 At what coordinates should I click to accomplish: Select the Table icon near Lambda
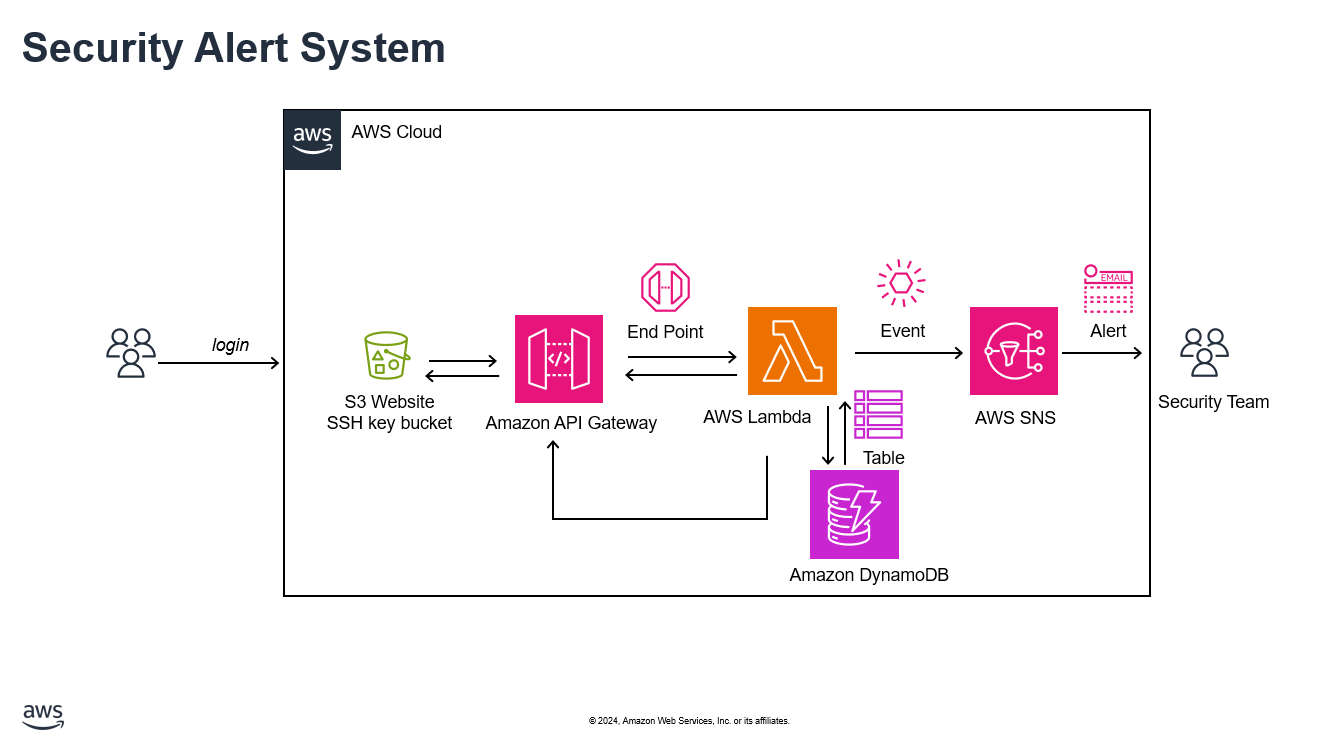click(x=878, y=414)
